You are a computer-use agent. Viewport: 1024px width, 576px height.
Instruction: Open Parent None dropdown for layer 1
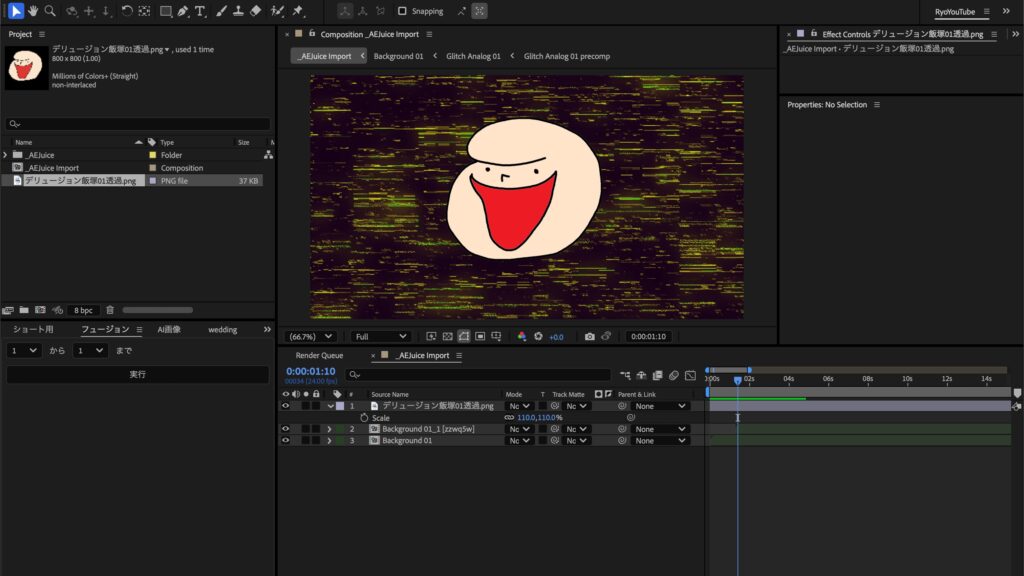point(660,406)
